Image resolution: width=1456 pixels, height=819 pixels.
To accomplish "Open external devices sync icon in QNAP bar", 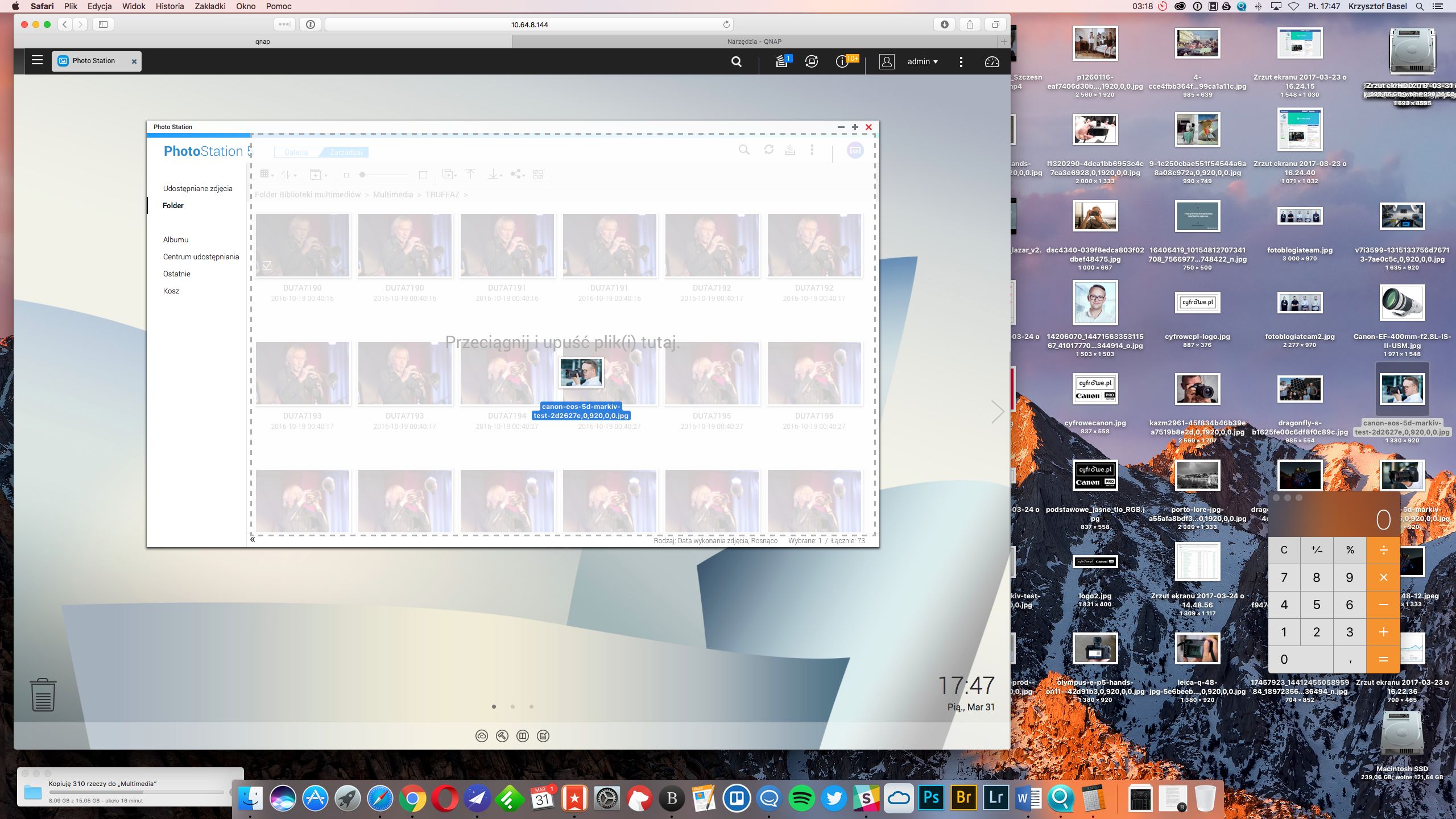I will tap(812, 61).
